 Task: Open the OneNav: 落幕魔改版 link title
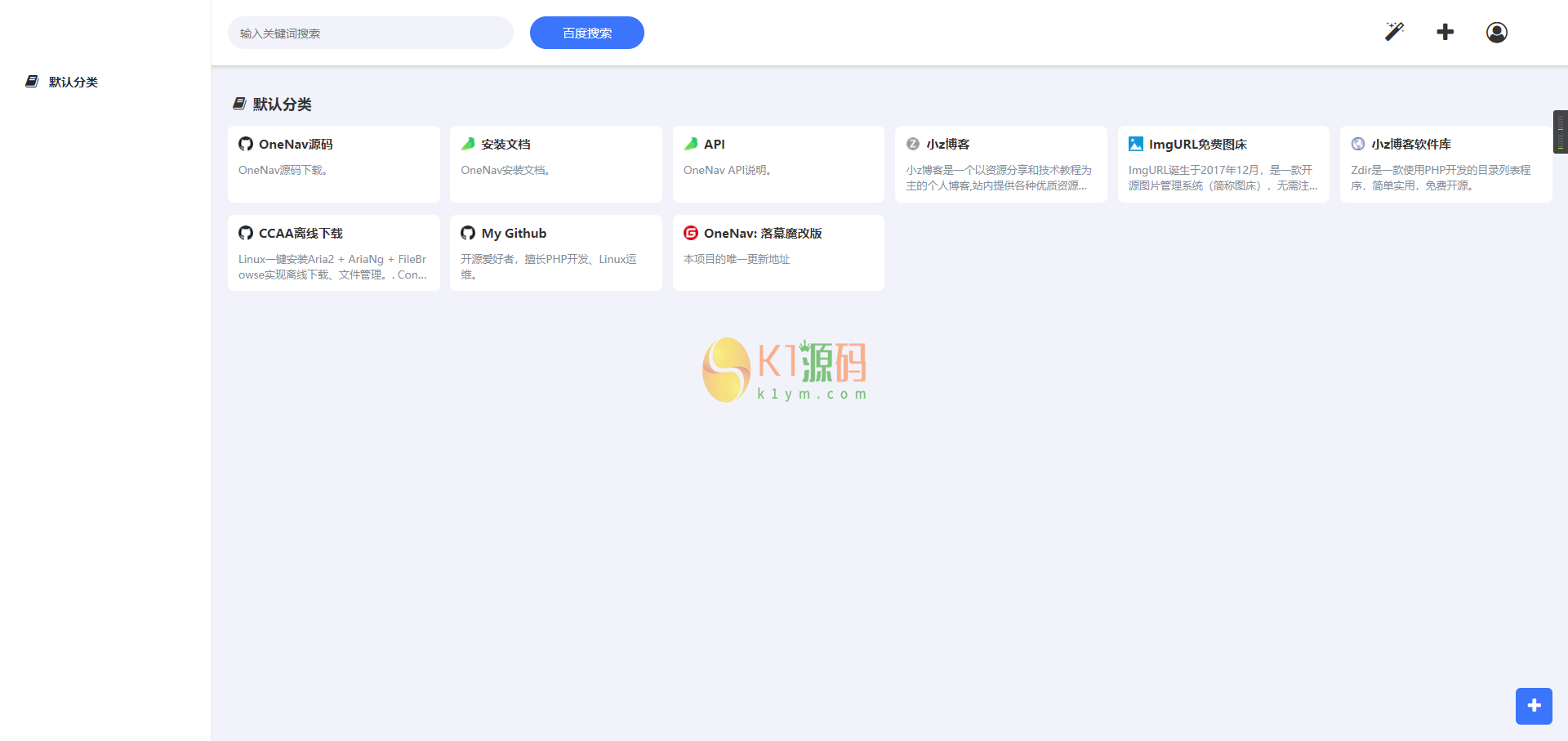(x=763, y=233)
